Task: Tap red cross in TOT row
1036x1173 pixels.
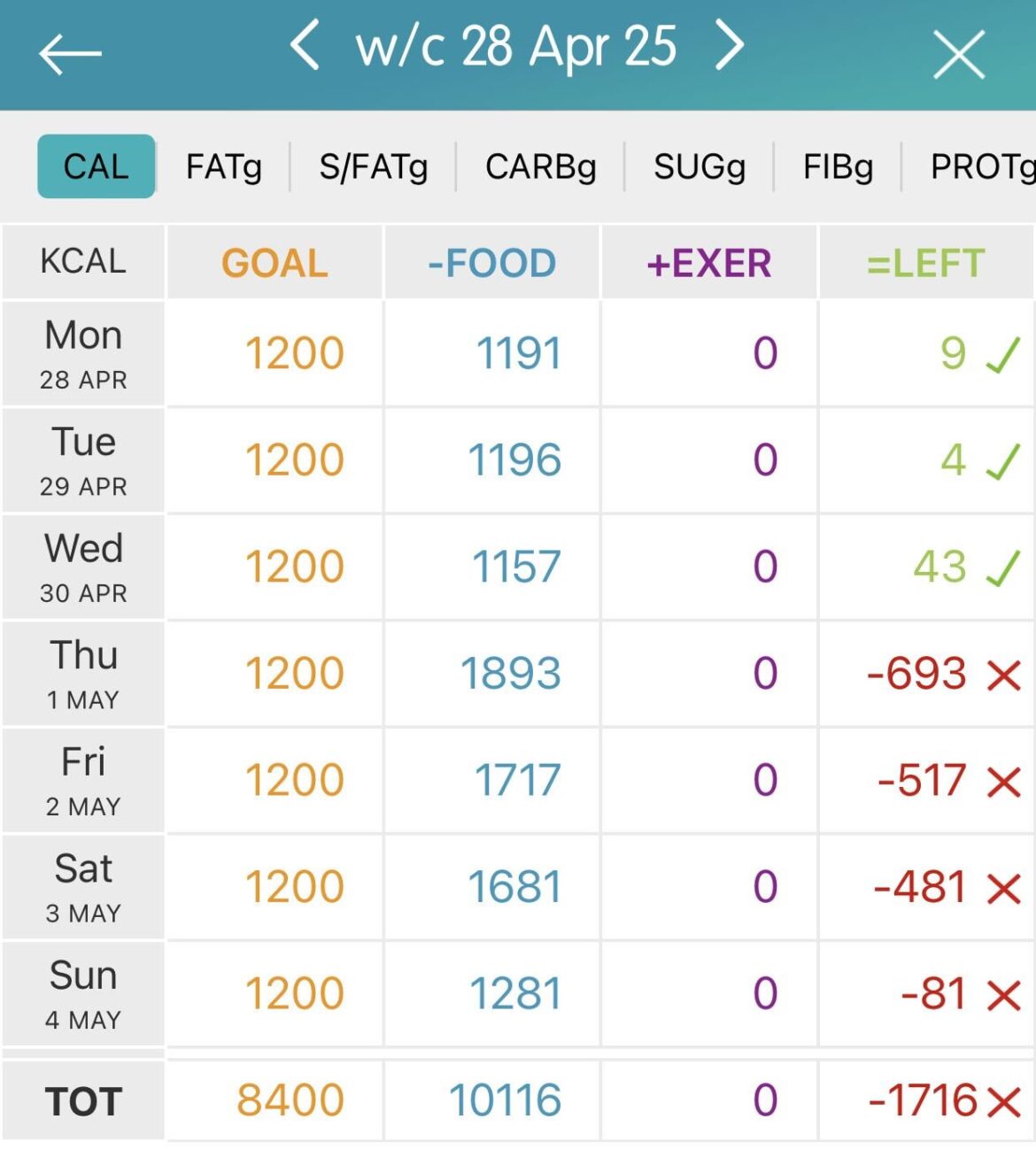Action: (1004, 1102)
